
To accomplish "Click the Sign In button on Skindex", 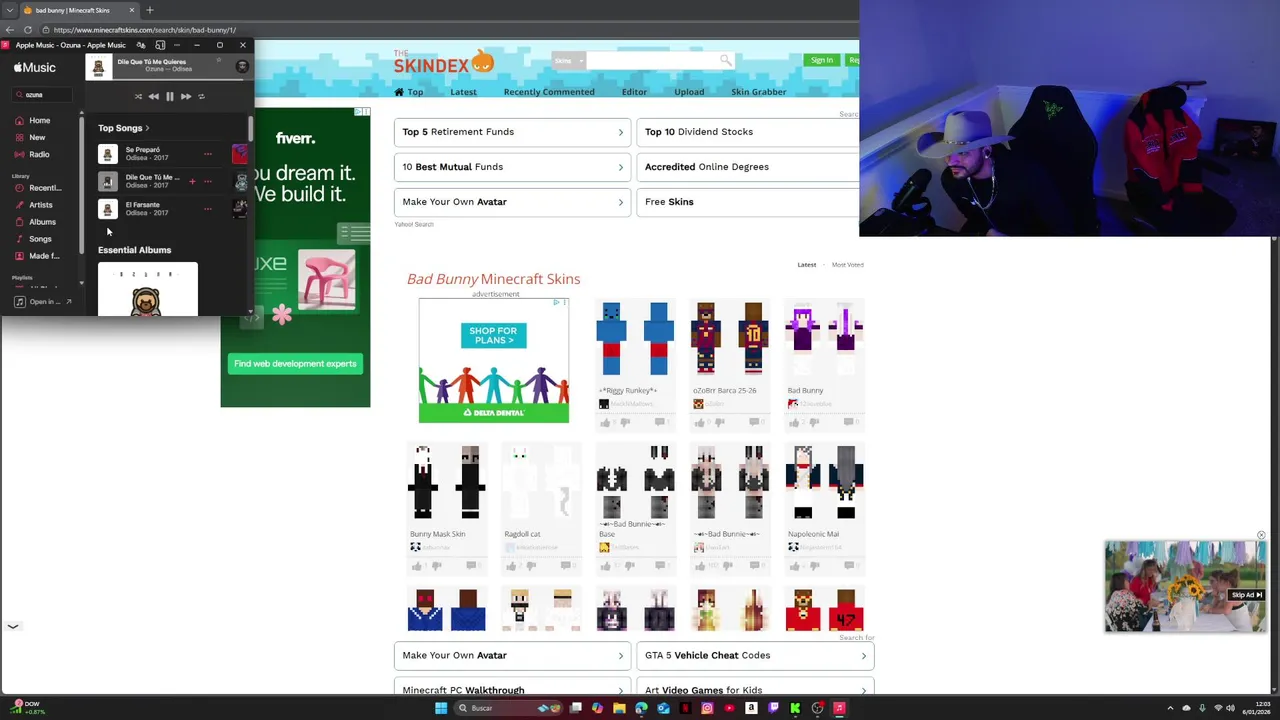I will point(822,60).
